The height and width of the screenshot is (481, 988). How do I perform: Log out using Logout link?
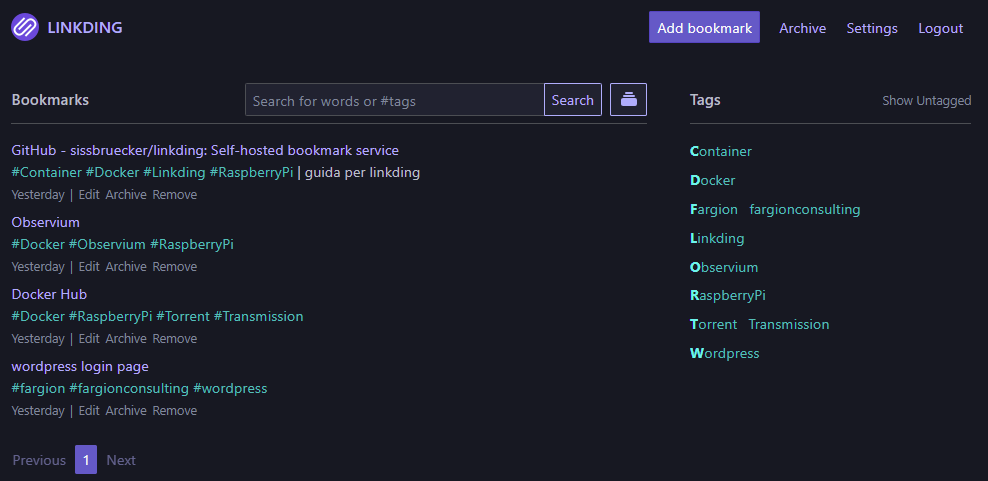click(x=940, y=28)
